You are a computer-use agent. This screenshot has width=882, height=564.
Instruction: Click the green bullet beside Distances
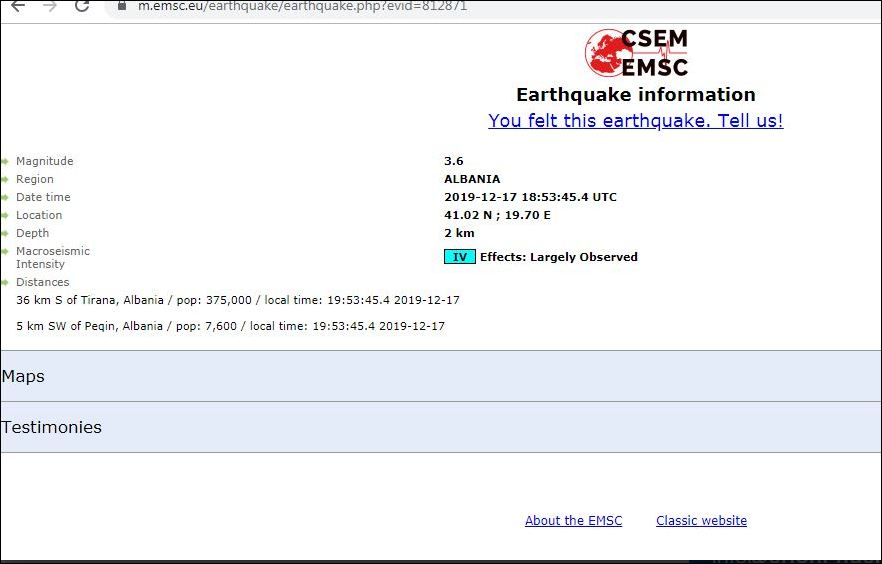(5, 282)
